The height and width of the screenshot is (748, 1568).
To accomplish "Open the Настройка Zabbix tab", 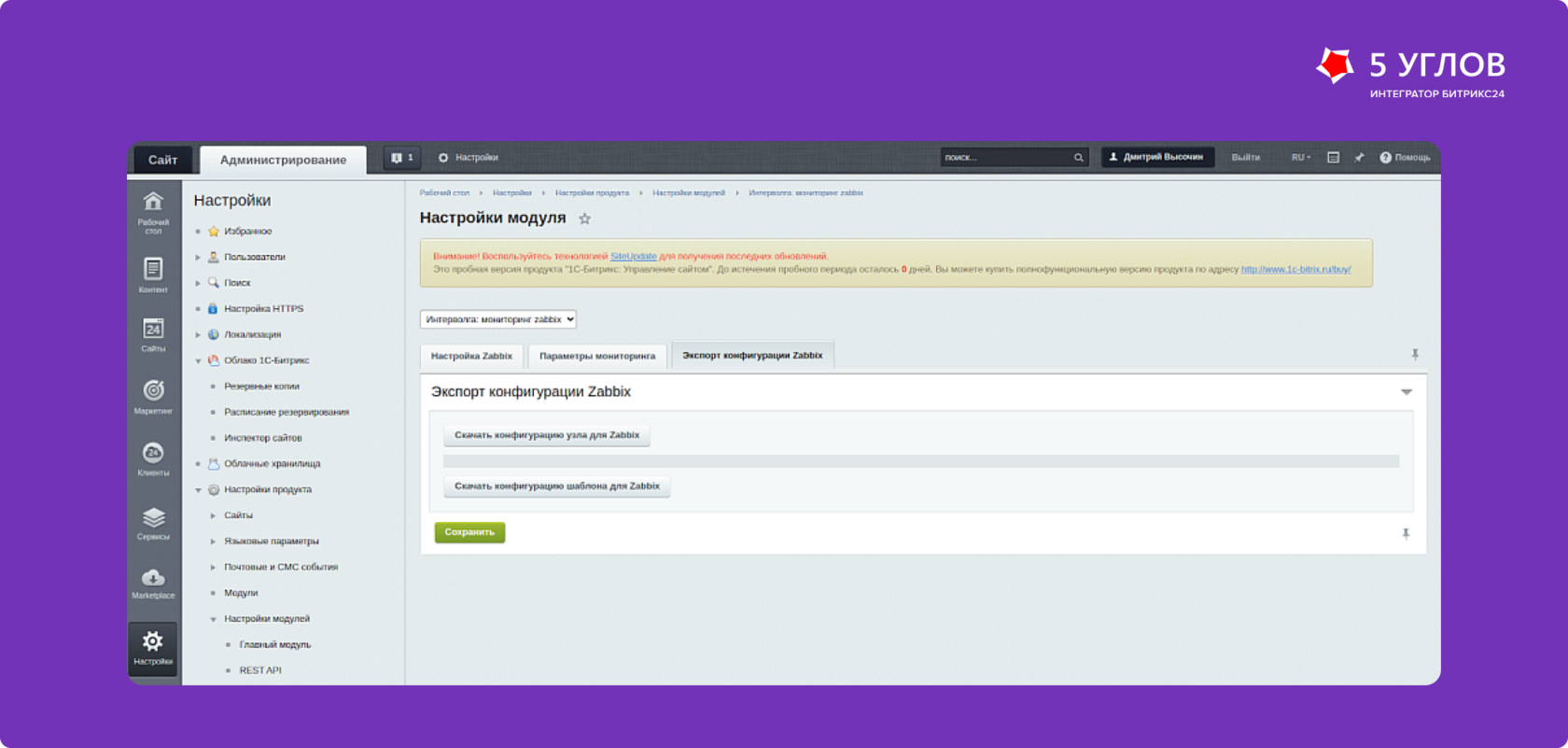I will point(471,356).
